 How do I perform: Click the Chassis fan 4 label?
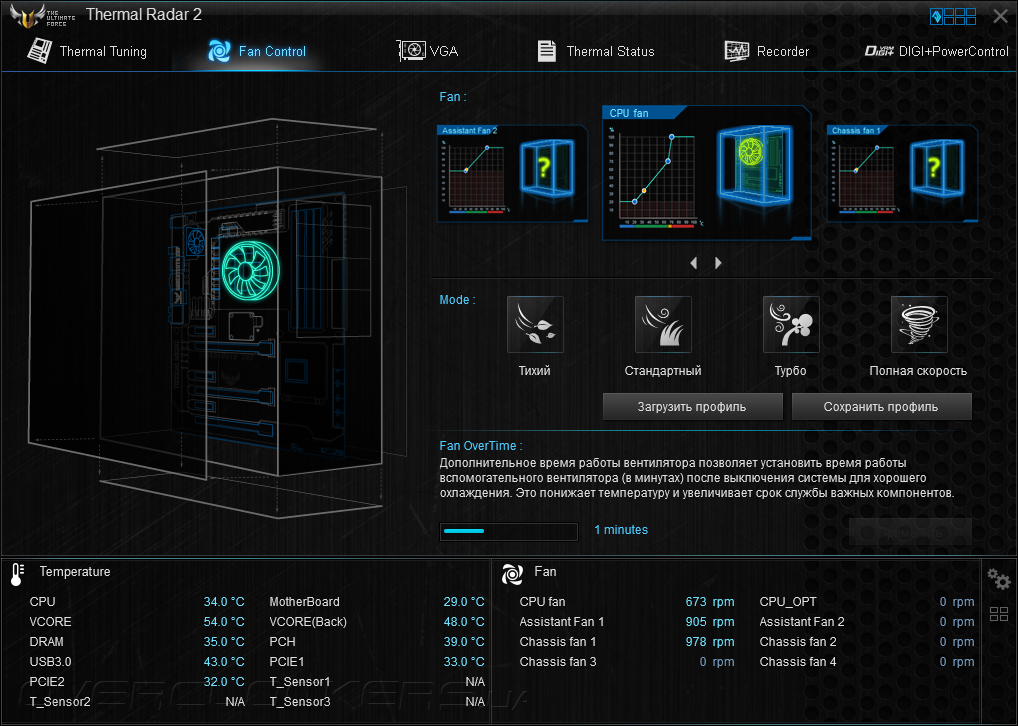[798, 662]
